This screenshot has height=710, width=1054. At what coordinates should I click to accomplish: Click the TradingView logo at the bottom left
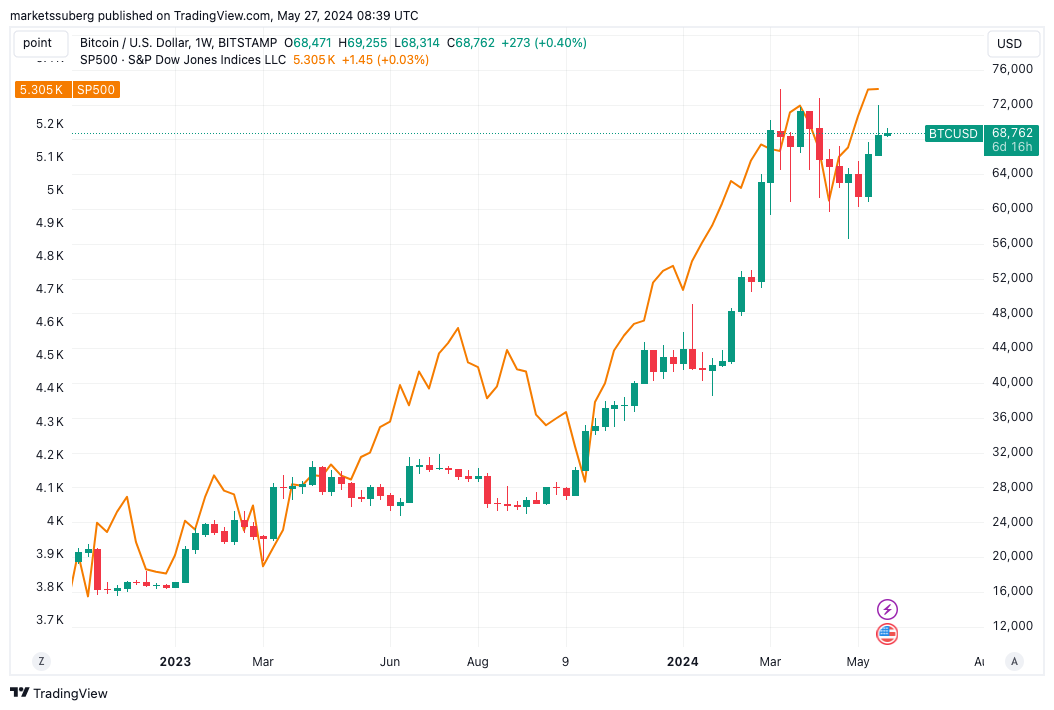(59, 693)
